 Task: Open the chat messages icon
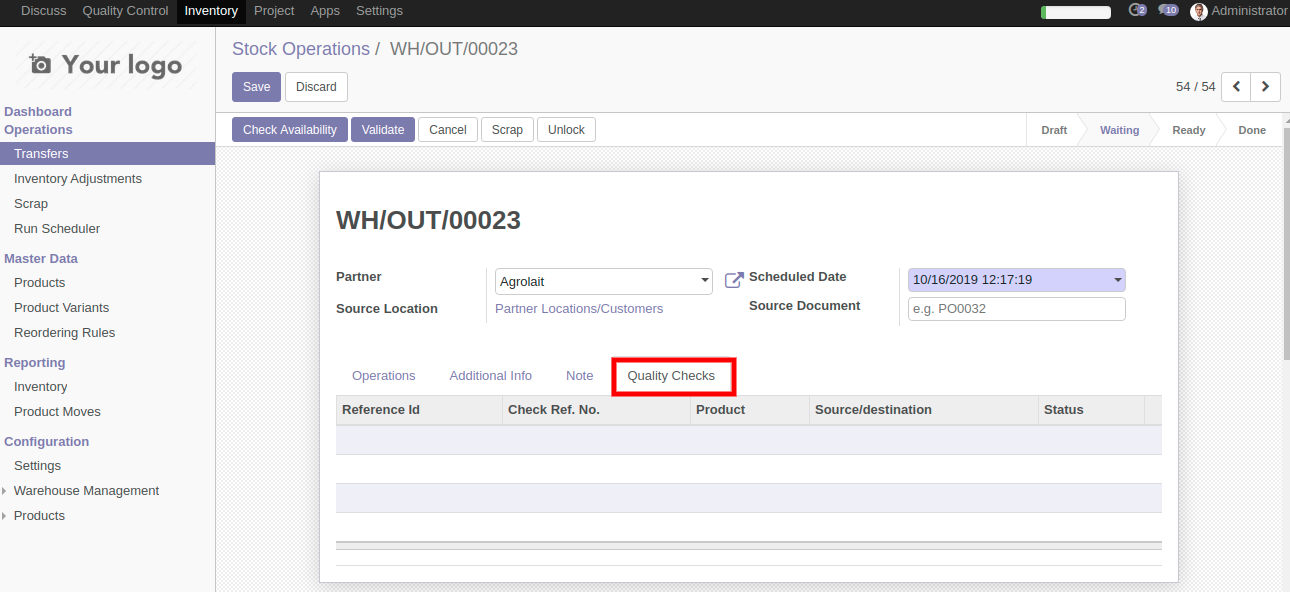click(x=1168, y=11)
